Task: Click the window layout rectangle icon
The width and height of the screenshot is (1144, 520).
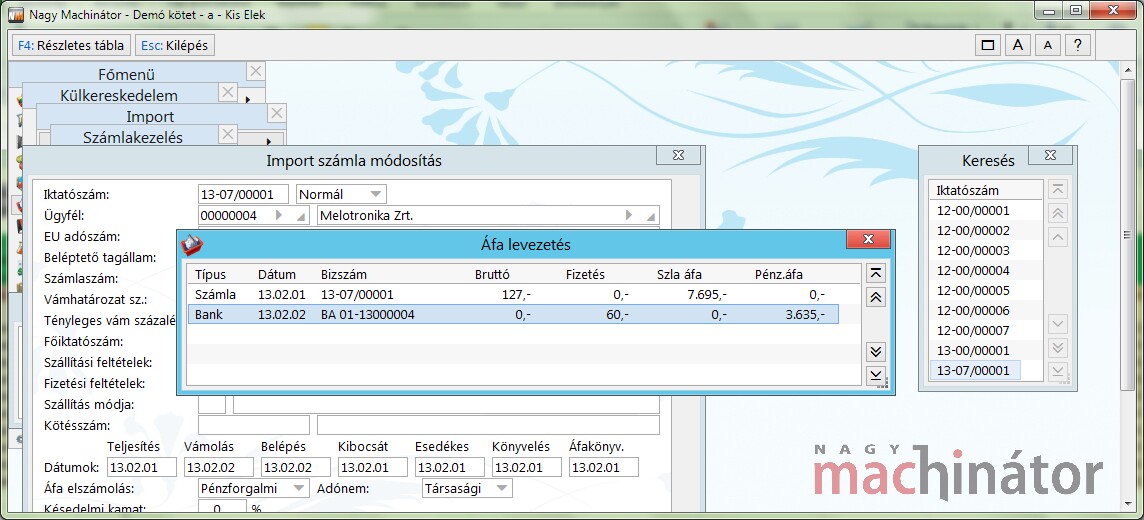Action: pyautogui.click(x=989, y=45)
